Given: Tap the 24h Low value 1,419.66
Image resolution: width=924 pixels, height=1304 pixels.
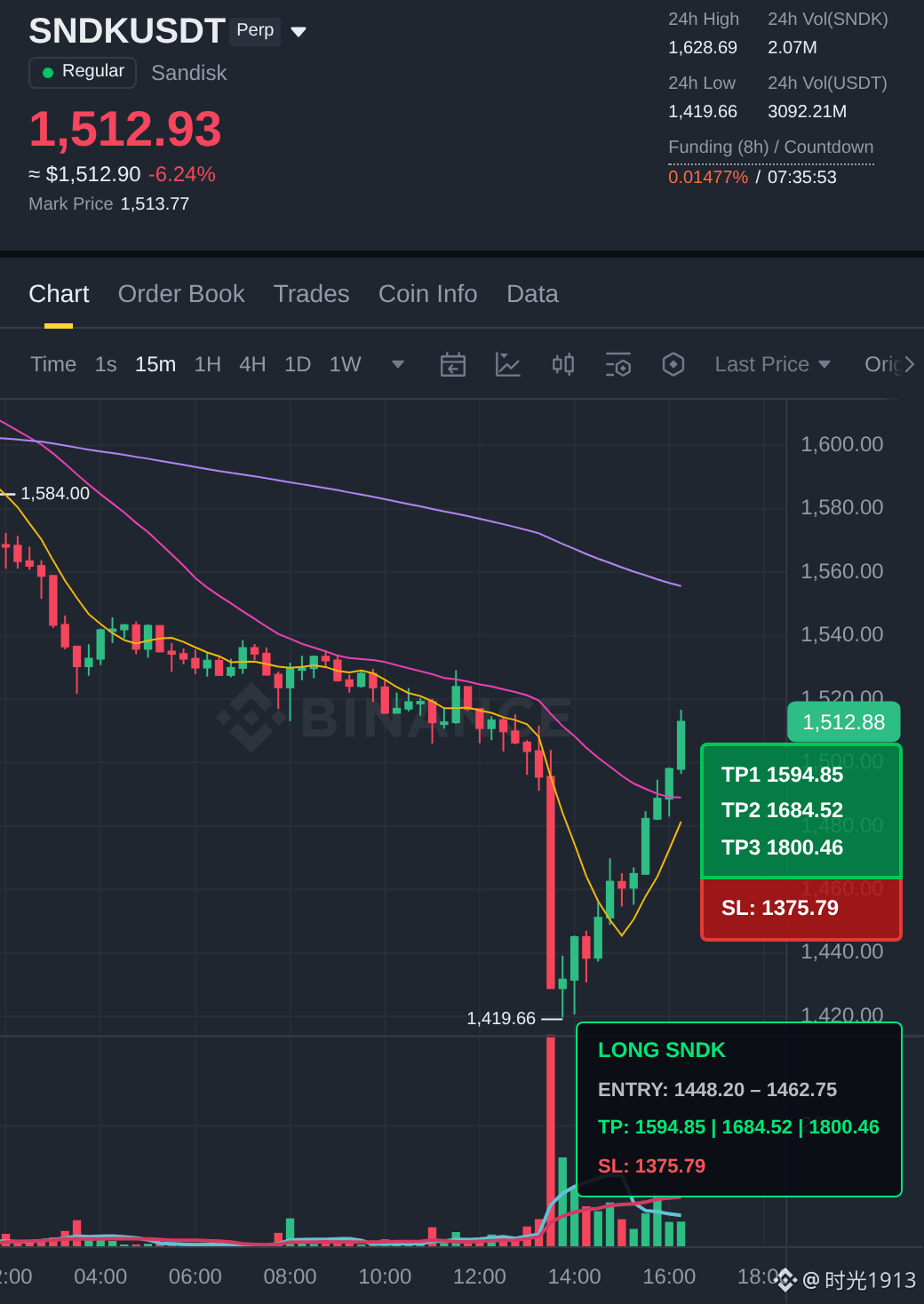Looking at the screenshot, I should [703, 111].
